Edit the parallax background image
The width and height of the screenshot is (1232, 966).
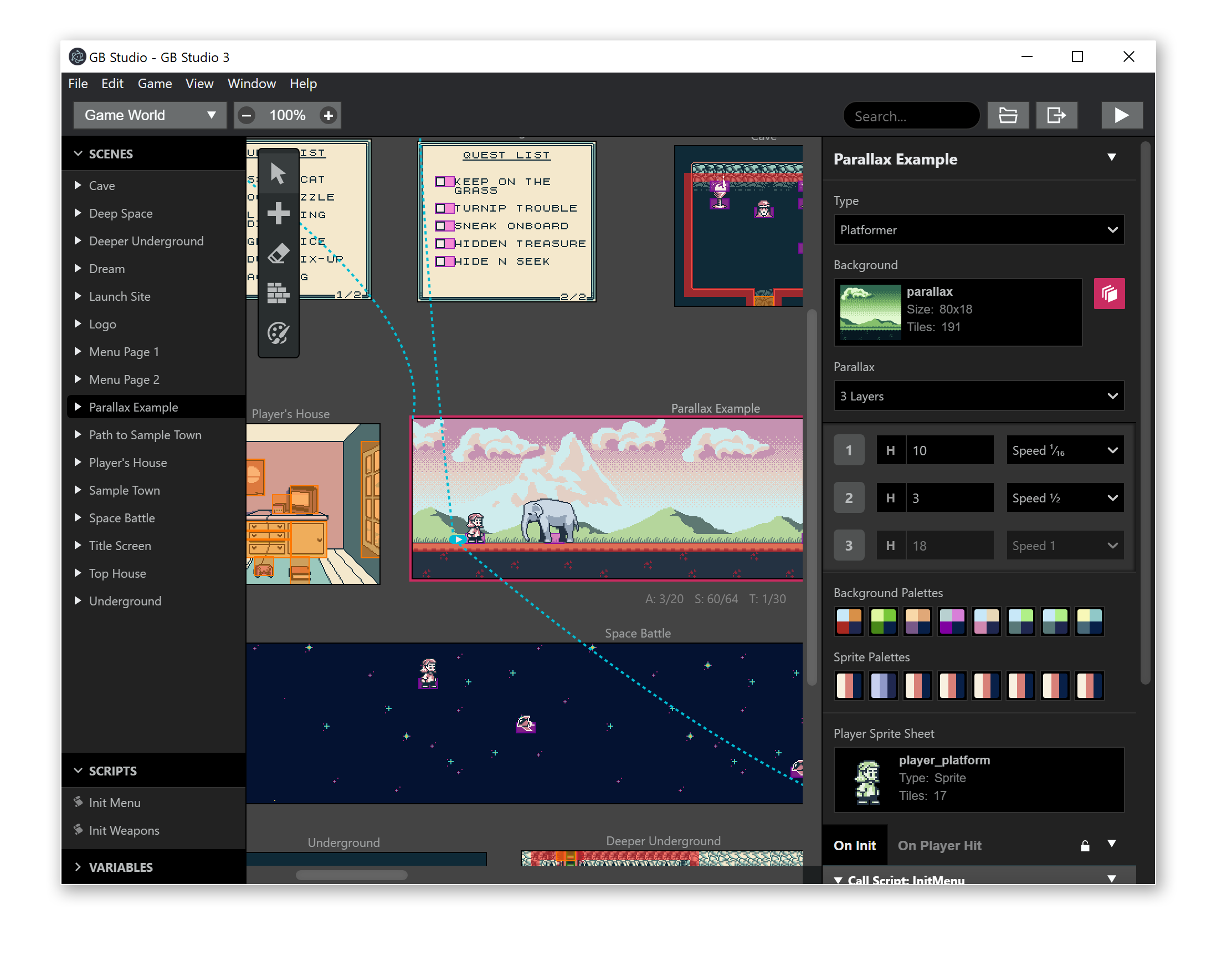point(1109,293)
